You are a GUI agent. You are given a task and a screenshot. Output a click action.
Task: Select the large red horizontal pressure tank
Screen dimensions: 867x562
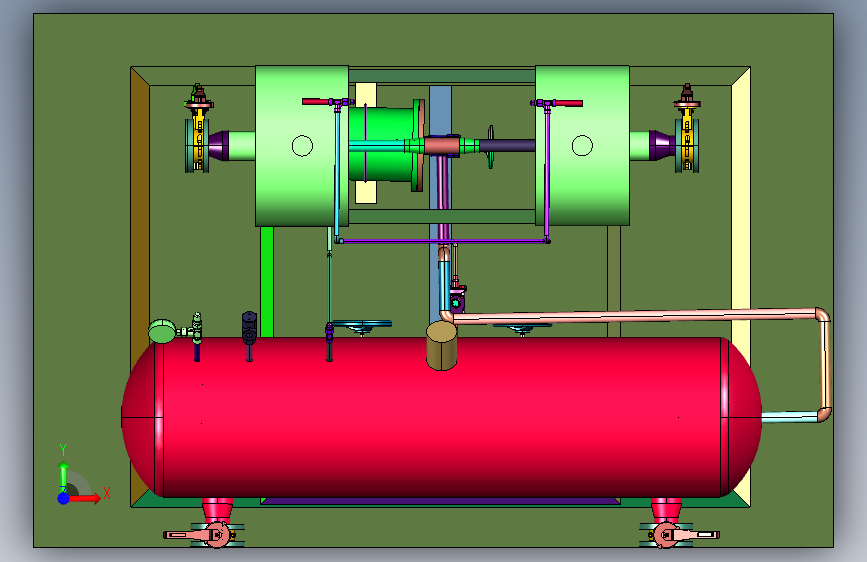[x=441, y=418]
